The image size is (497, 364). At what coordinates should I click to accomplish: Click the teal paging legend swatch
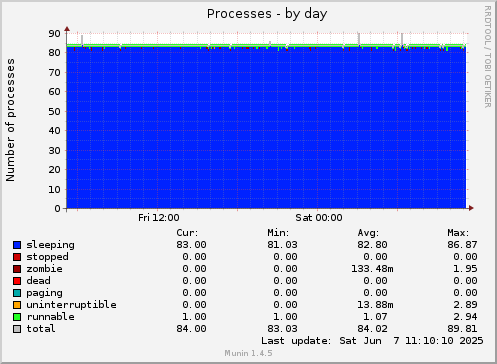17,293
